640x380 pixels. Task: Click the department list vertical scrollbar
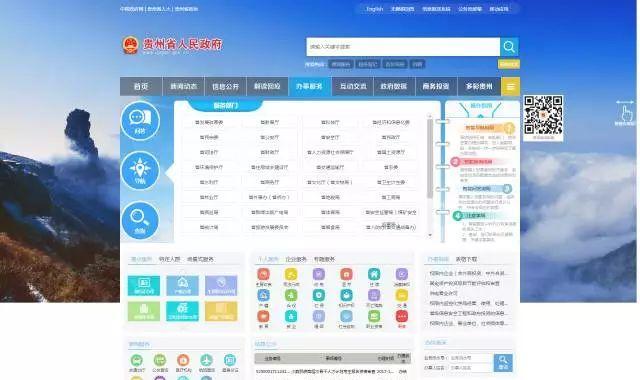coord(430,159)
